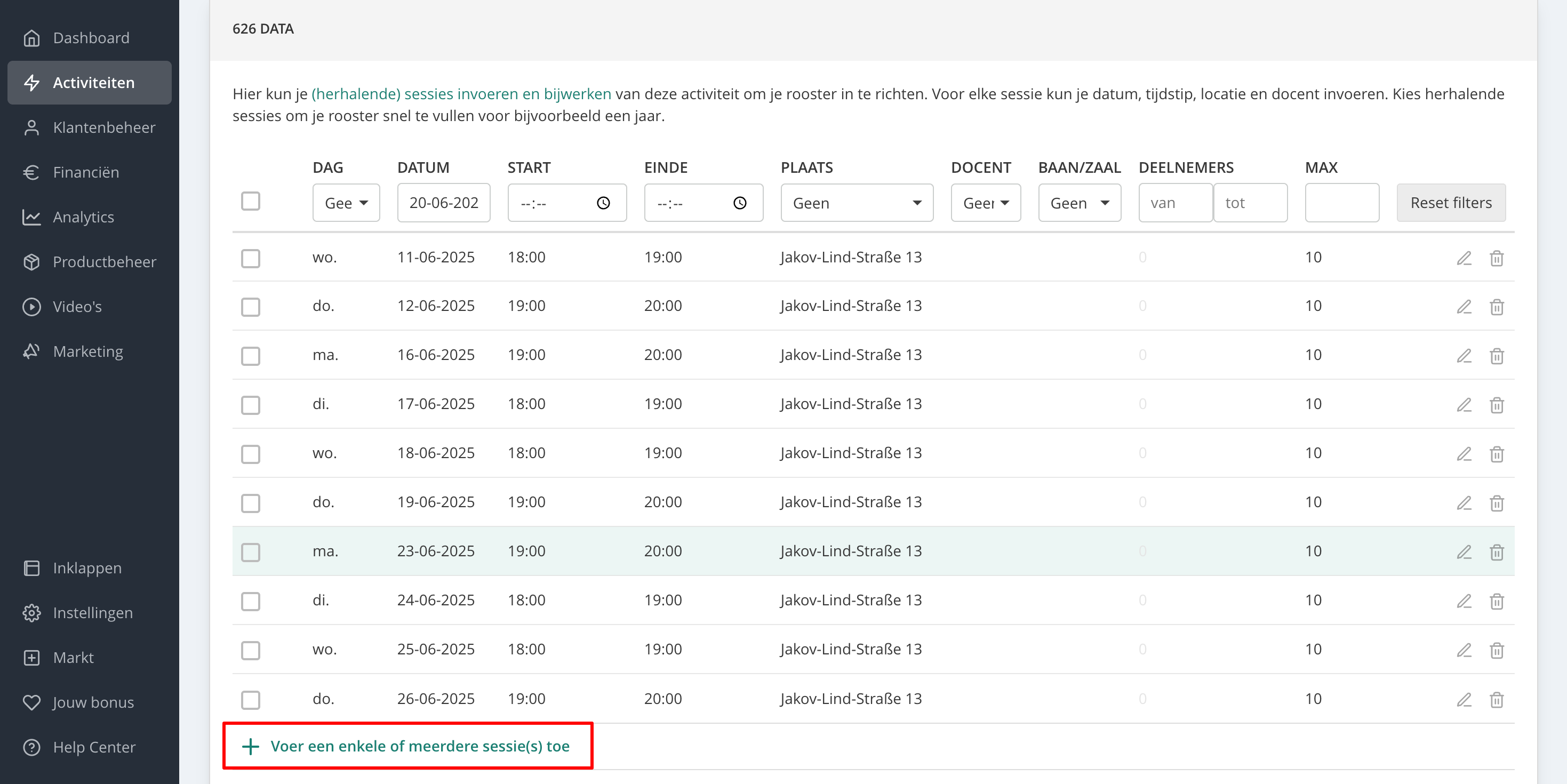Select the 25-06-2025 session checkbox
1567x784 pixels.
pyautogui.click(x=250, y=650)
